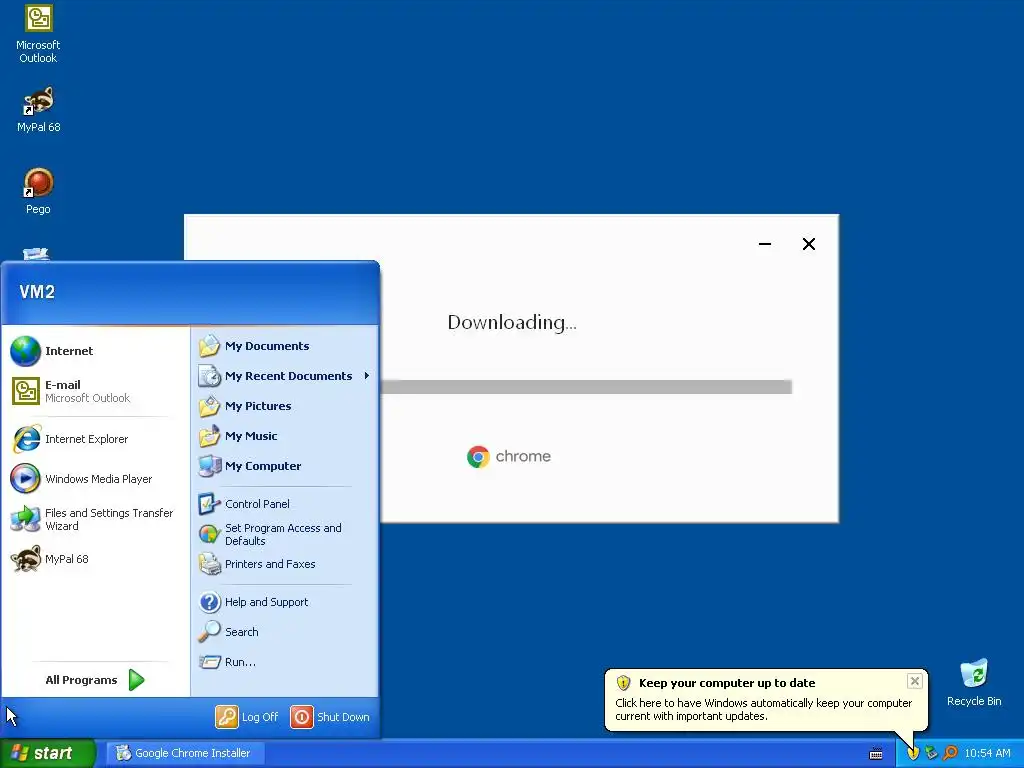The width and height of the screenshot is (1024, 768).
Task: Close the Chrome installer window
Action: point(808,244)
